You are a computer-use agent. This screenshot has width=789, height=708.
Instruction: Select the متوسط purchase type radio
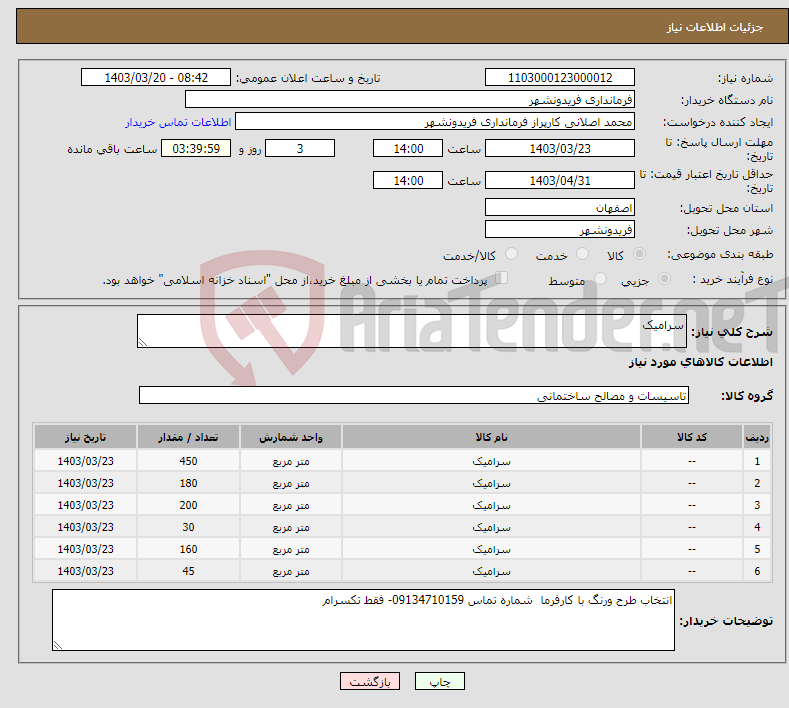600,279
